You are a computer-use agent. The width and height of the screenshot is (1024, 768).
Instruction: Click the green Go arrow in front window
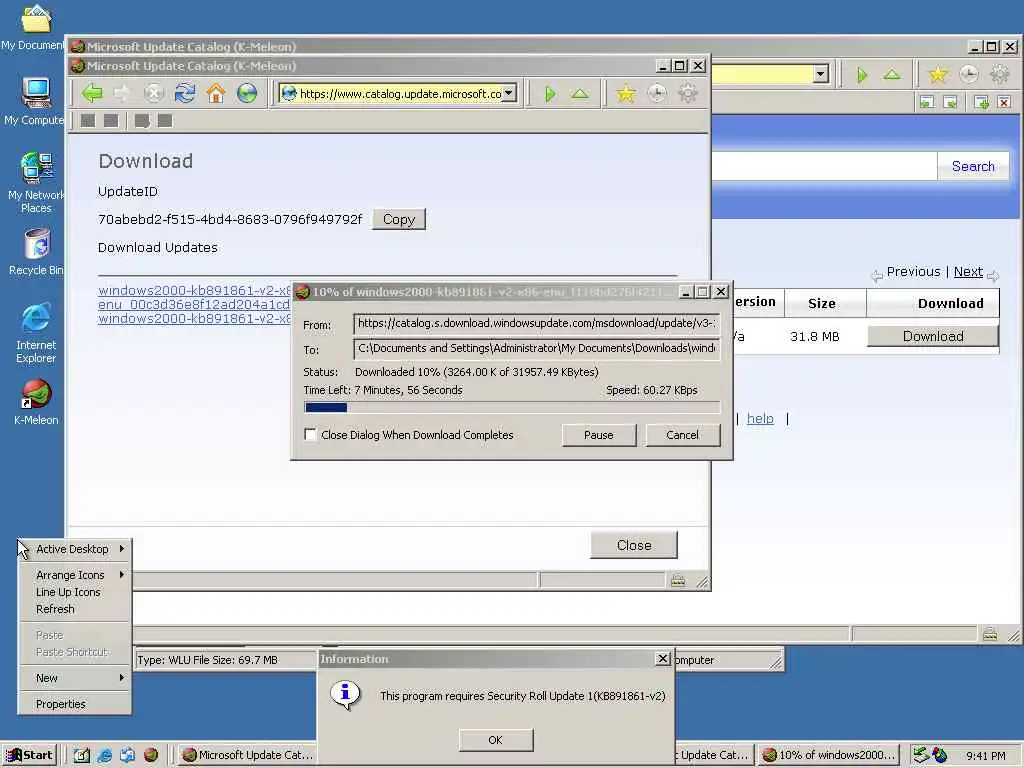coord(550,94)
